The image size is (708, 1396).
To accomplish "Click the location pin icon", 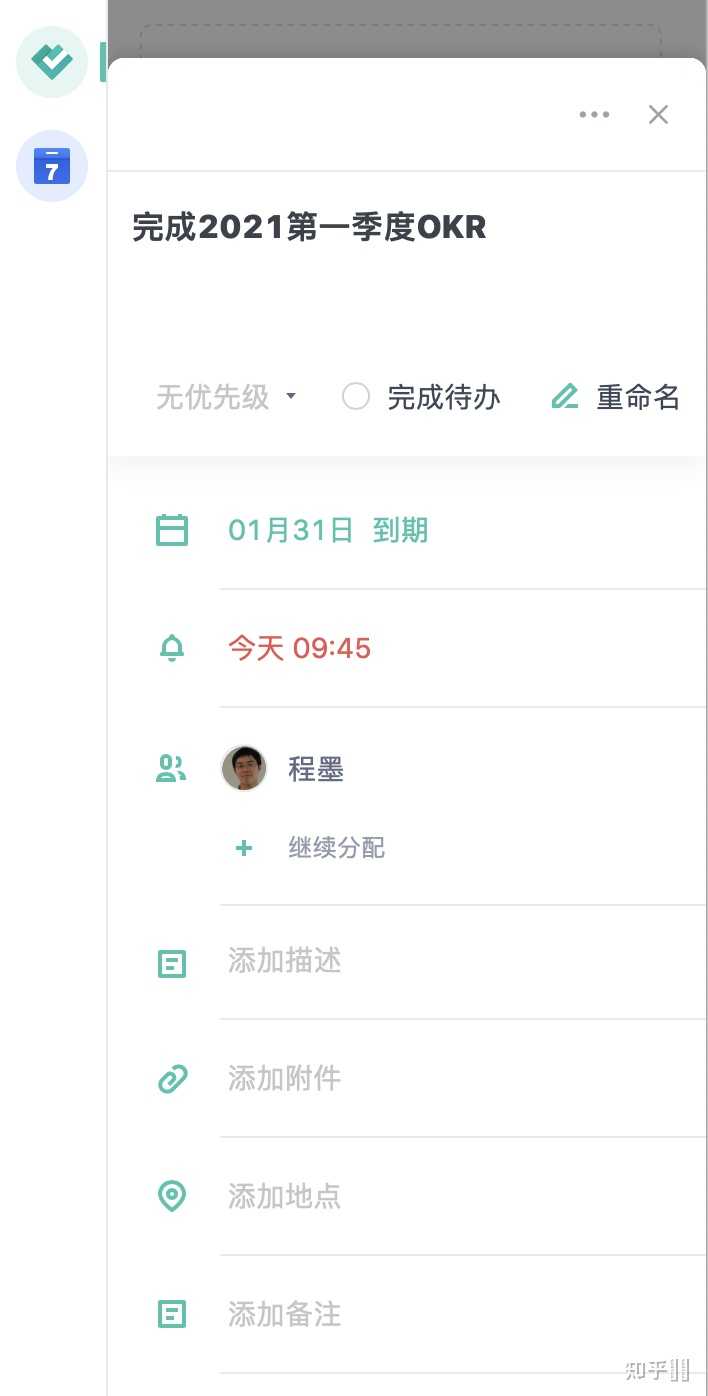I will pos(172,1196).
